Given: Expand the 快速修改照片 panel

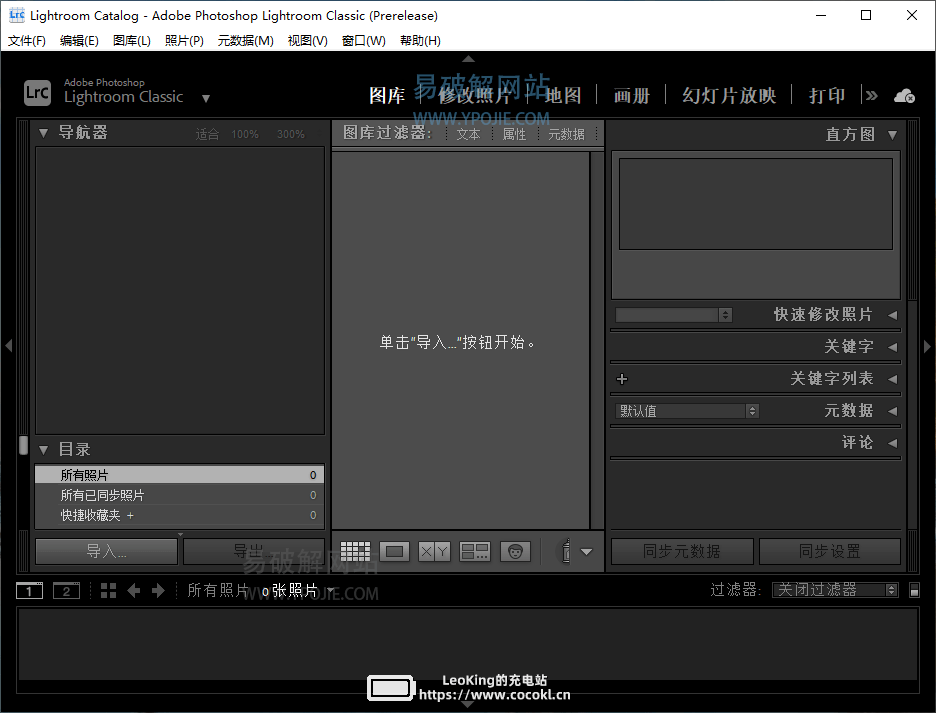Looking at the screenshot, I should coord(892,315).
